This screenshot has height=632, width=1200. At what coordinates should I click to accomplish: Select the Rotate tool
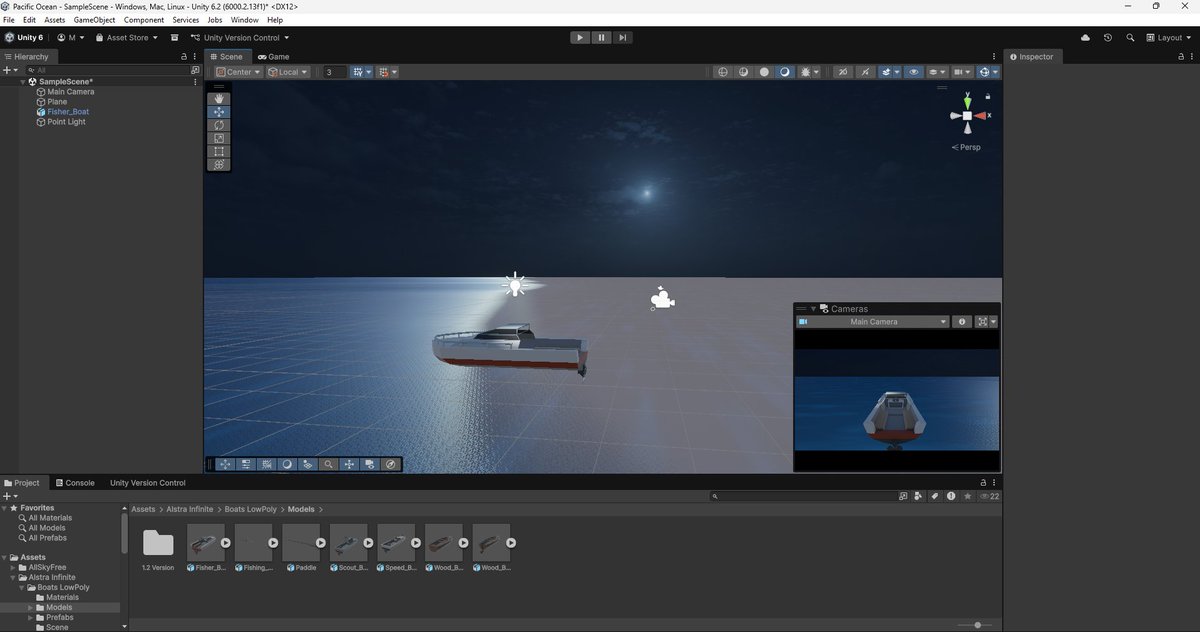[x=219, y=125]
